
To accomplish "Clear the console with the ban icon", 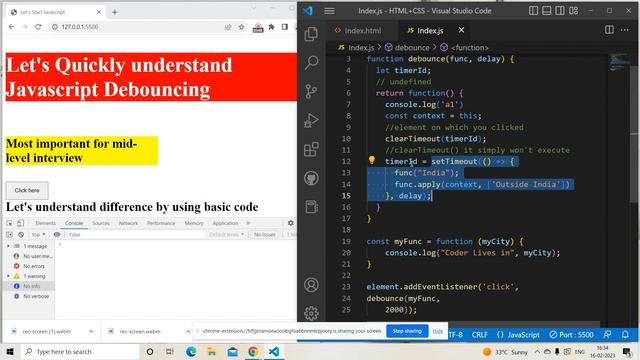I will pyautogui.click(x=21, y=235).
